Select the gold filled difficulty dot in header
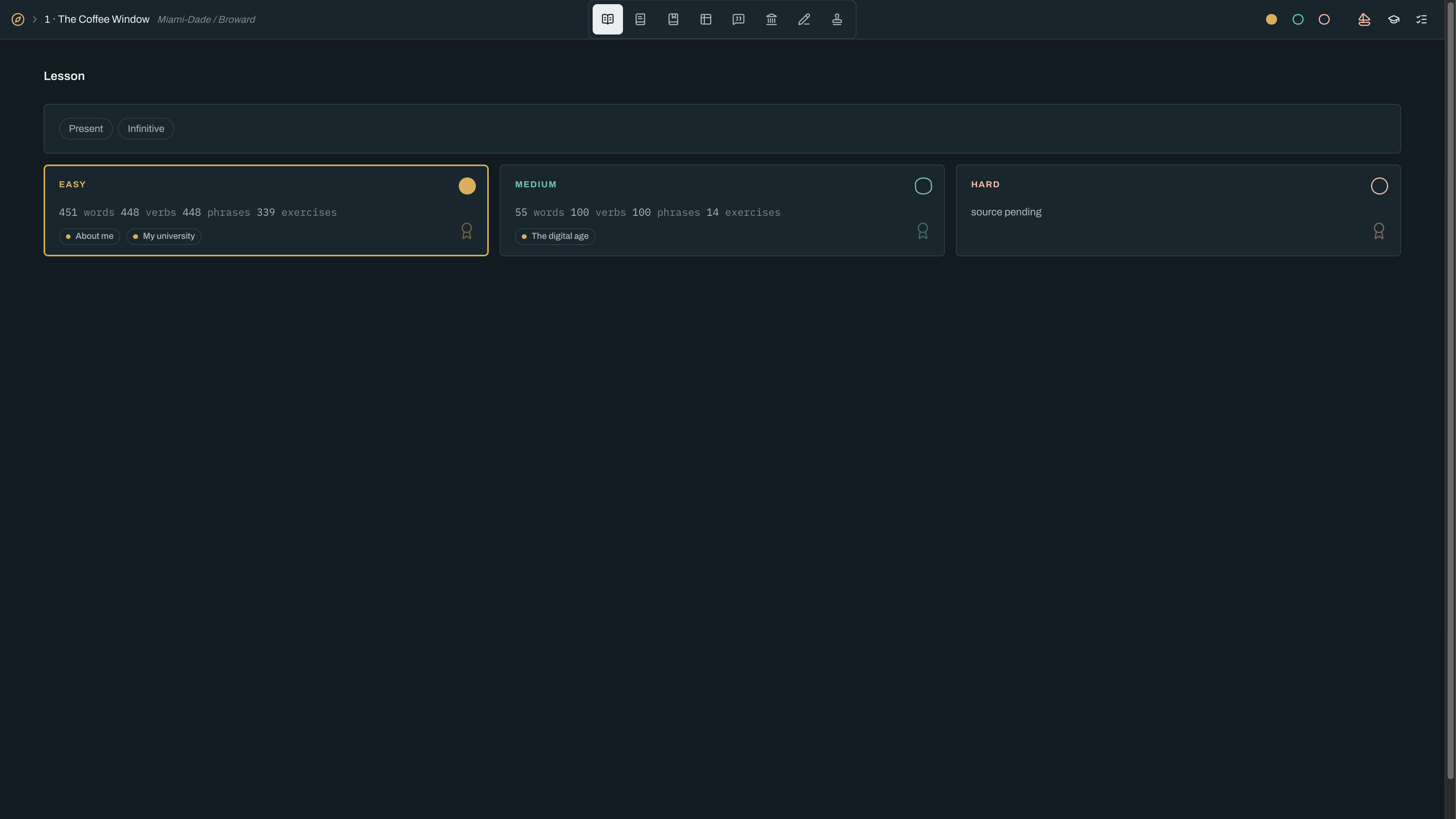Viewport: 1456px width, 819px height. click(1272, 19)
